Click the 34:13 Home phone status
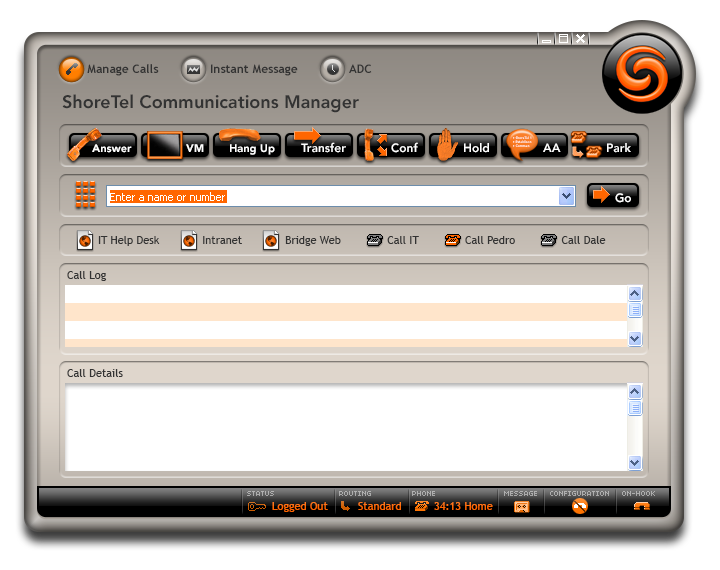Viewport: 720px width, 570px height. pos(453,506)
